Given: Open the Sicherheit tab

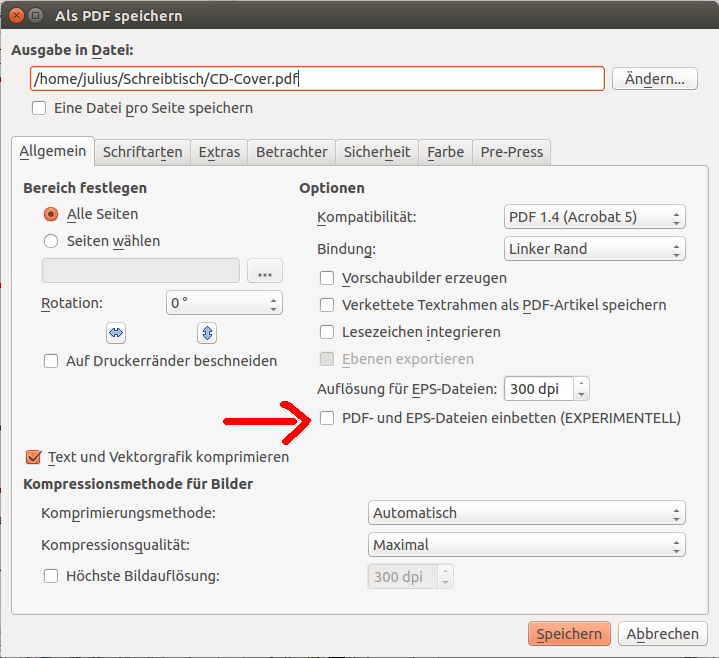Looking at the screenshot, I should 377,152.
